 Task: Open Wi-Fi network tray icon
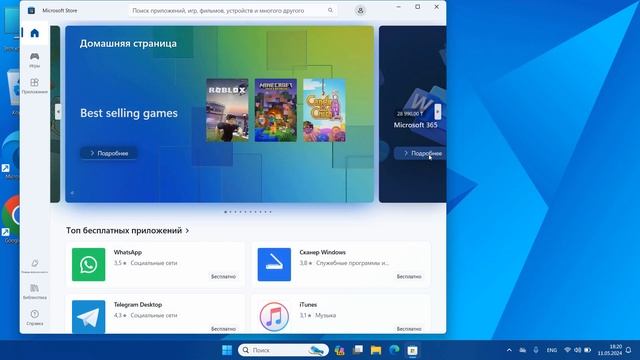click(x=567, y=350)
